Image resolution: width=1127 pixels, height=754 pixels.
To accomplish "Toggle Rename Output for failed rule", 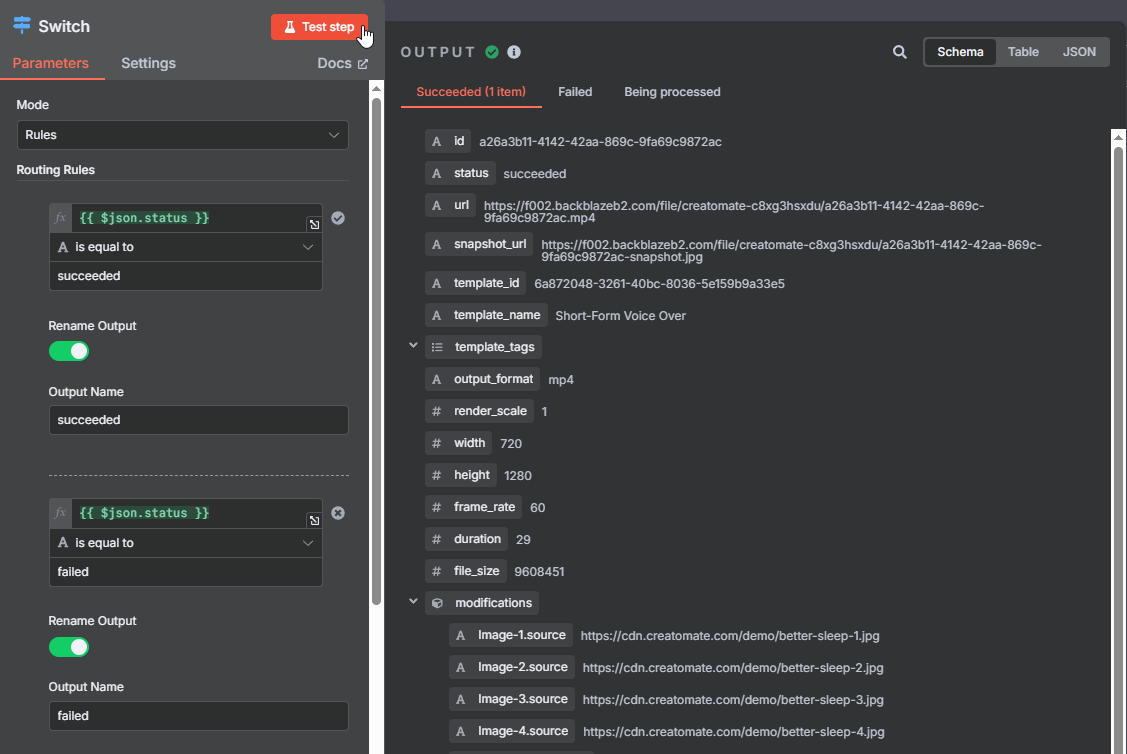I will pyautogui.click(x=69, y=647).
